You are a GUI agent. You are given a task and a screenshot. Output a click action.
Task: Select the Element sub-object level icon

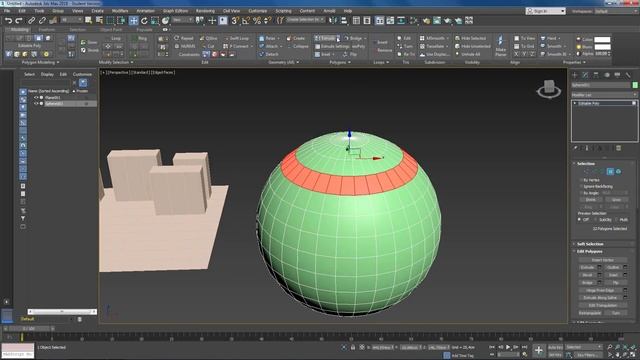tap(618, 172)
